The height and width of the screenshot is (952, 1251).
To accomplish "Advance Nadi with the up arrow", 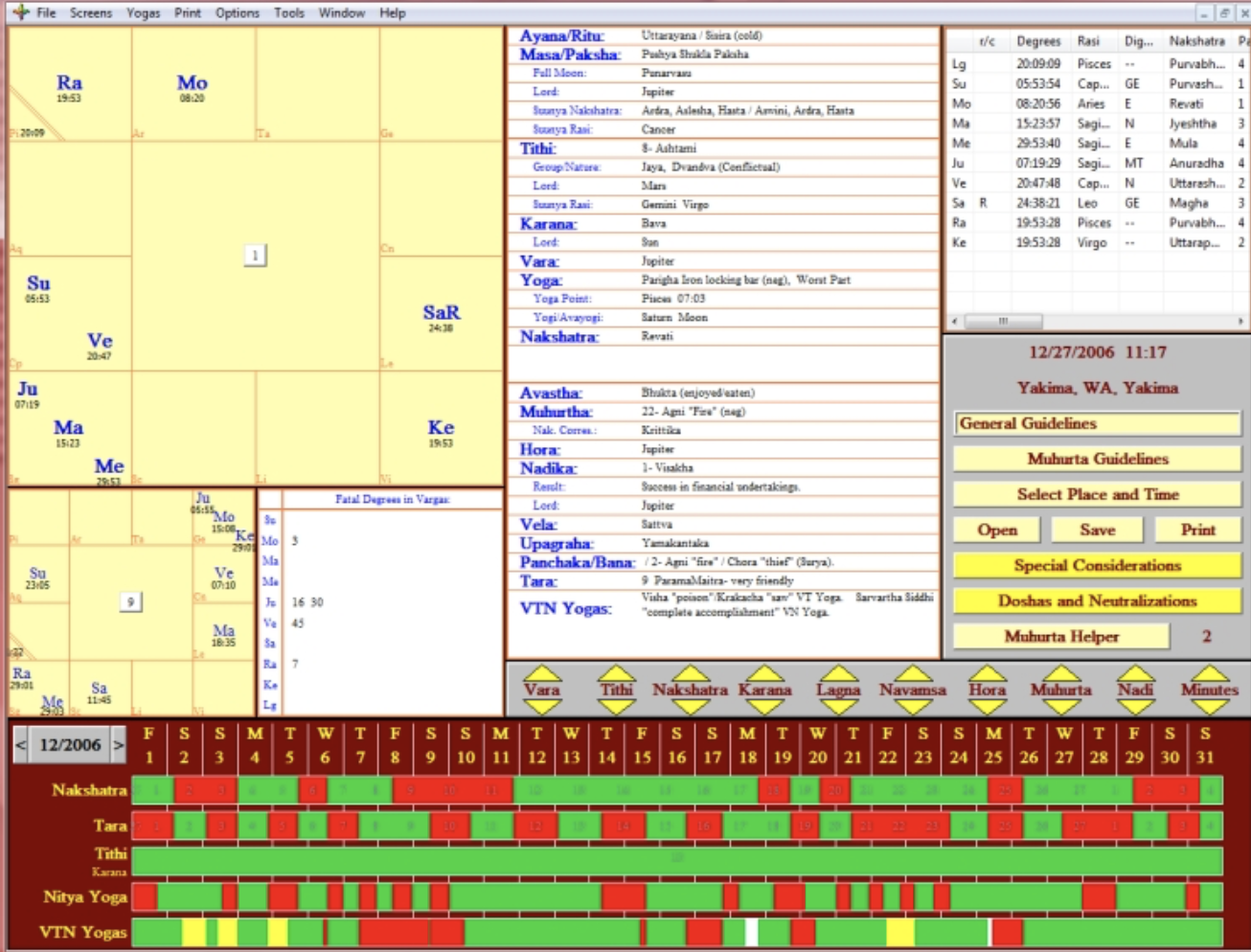I will pos(1135,672).
